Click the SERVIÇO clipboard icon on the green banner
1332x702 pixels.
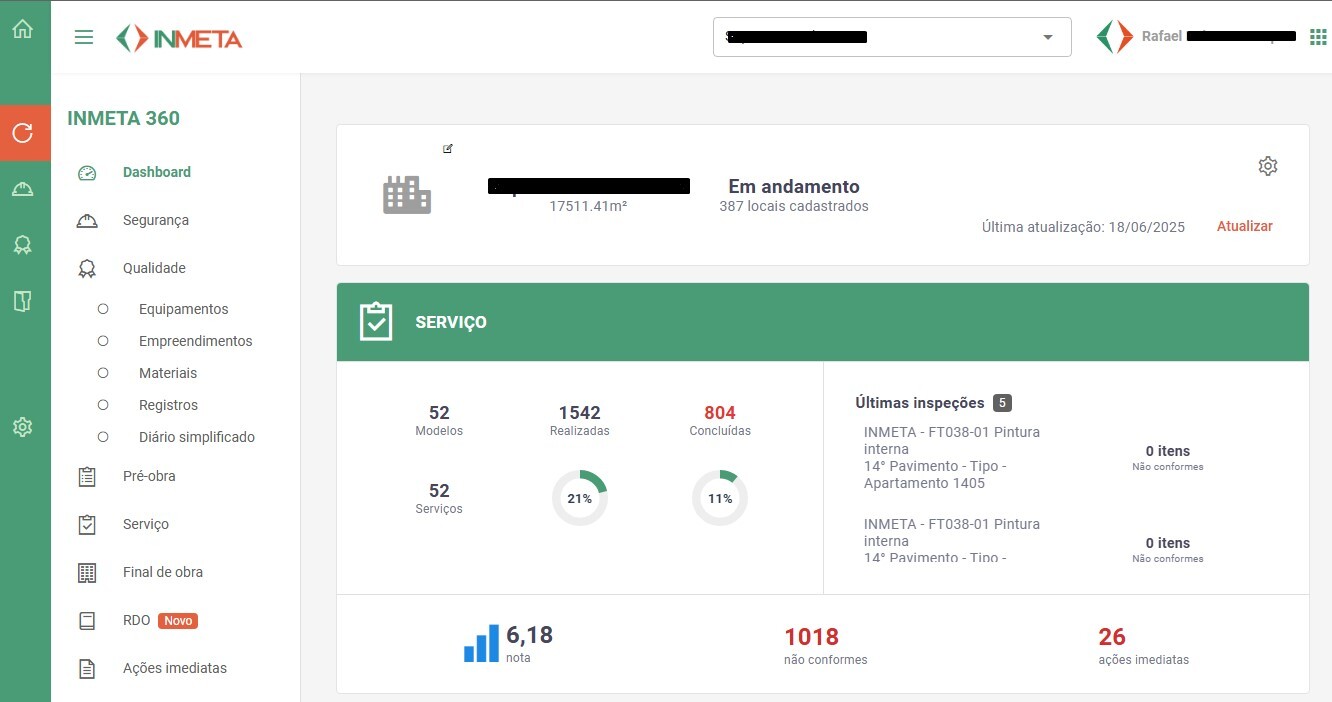pyautogui.click(x=376, y=321)
